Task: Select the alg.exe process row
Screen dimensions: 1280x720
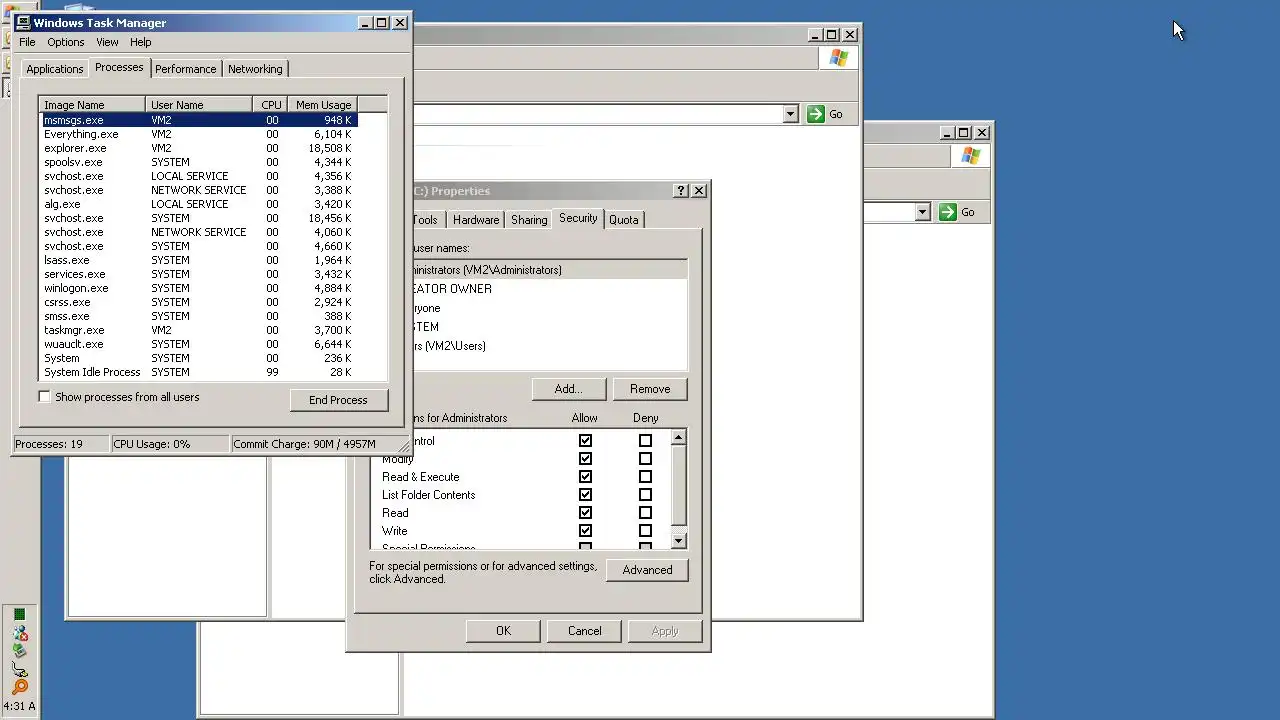Action: pos(198,204)
